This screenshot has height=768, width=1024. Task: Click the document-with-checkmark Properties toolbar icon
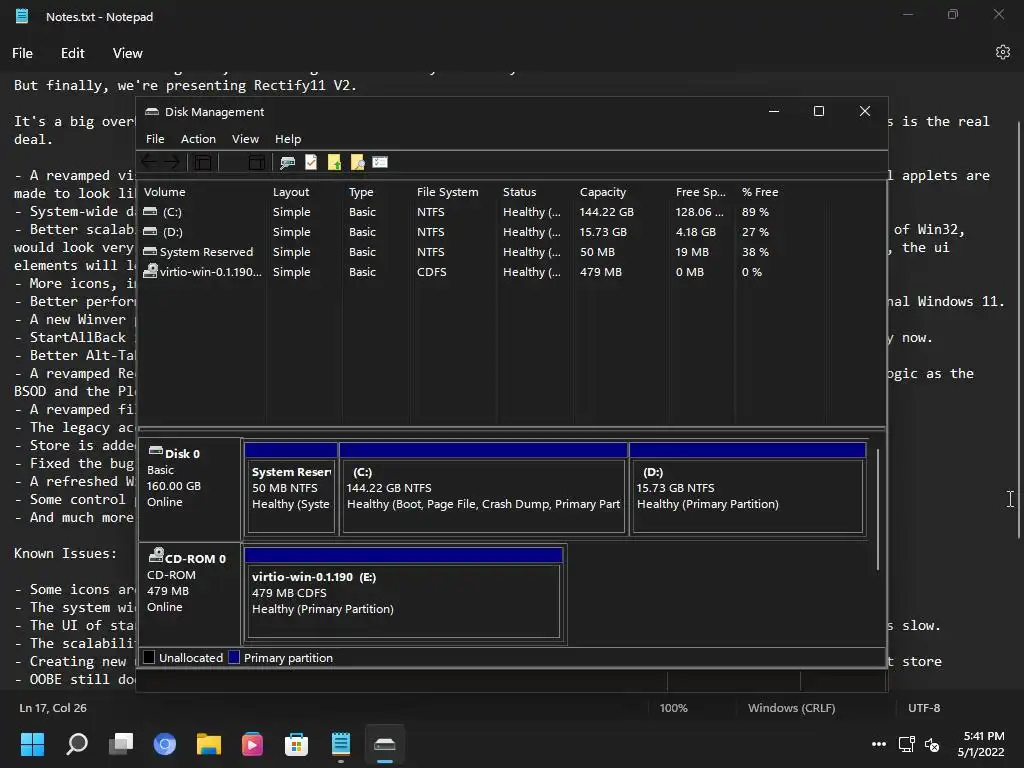[311, 162]
